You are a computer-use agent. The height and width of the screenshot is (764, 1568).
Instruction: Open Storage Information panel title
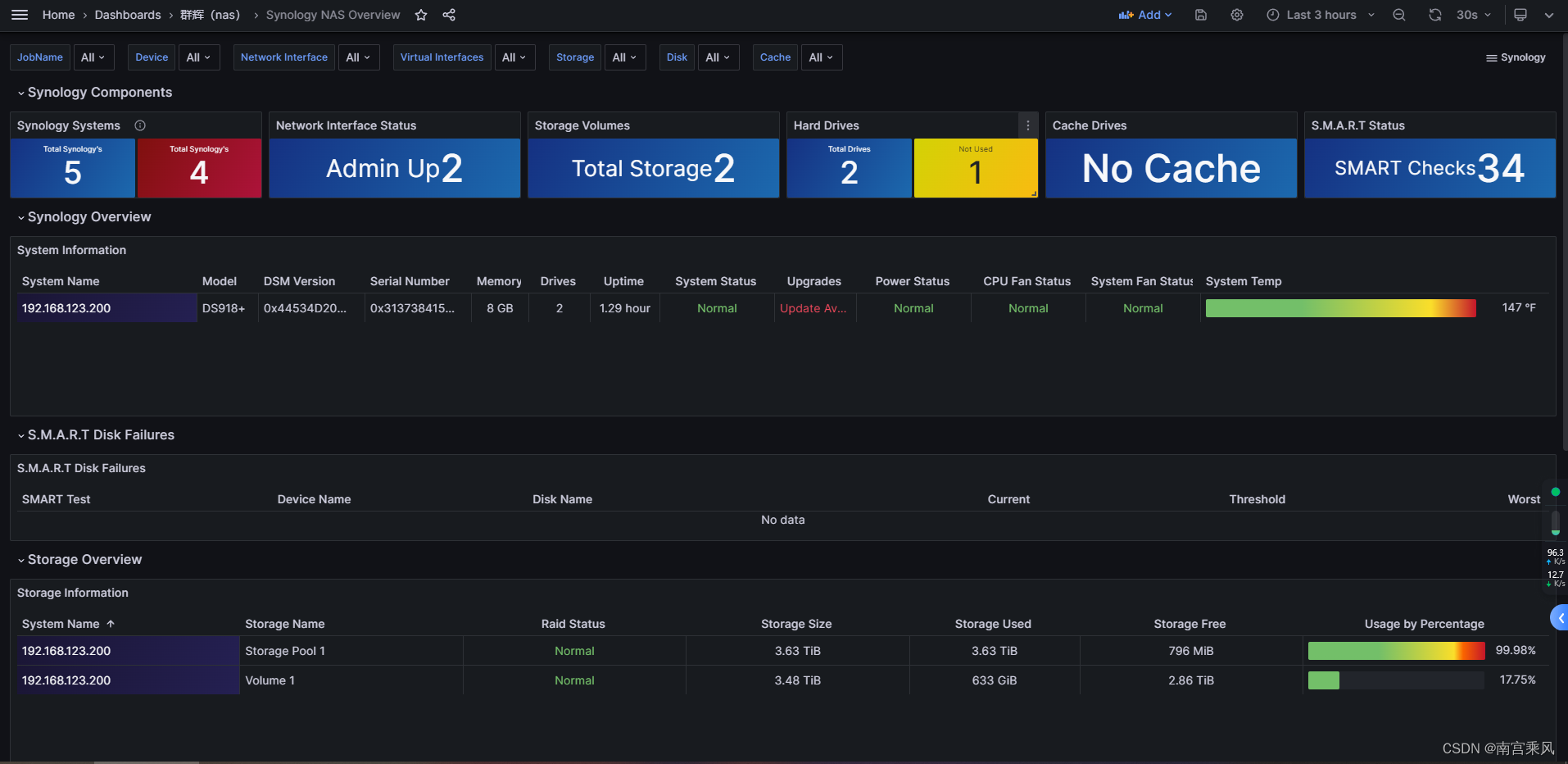pos(73,593)
